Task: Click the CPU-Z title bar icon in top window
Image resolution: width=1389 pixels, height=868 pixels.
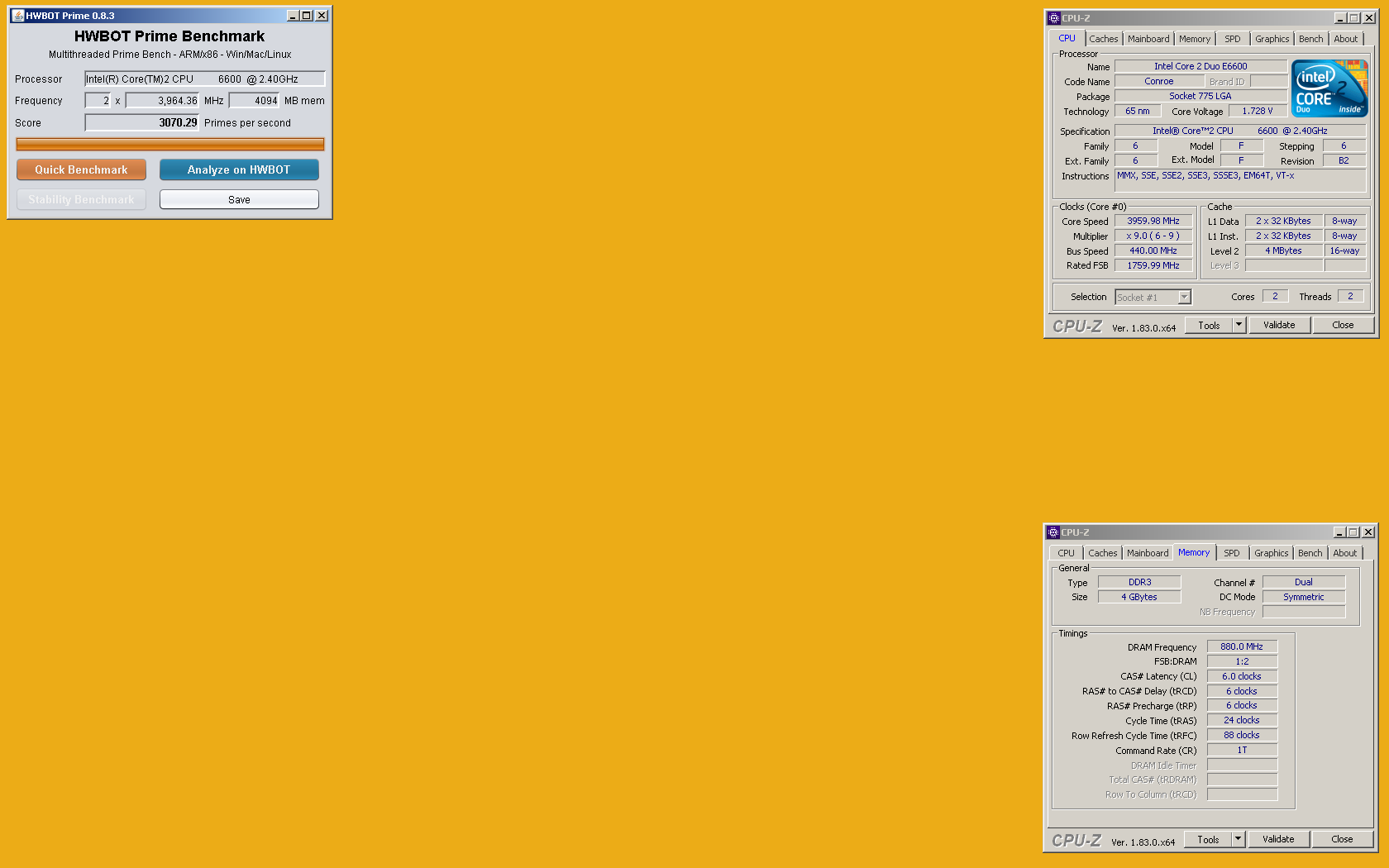Action: coord(1053,18)
